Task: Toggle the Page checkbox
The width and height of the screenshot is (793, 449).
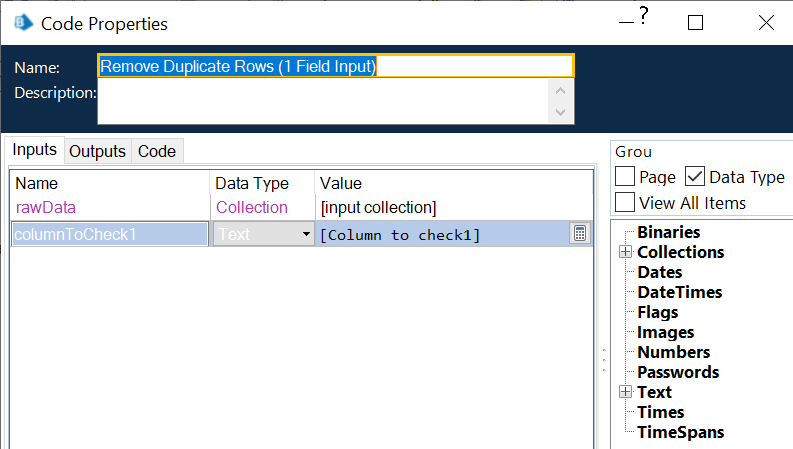Action: [625, 177]
